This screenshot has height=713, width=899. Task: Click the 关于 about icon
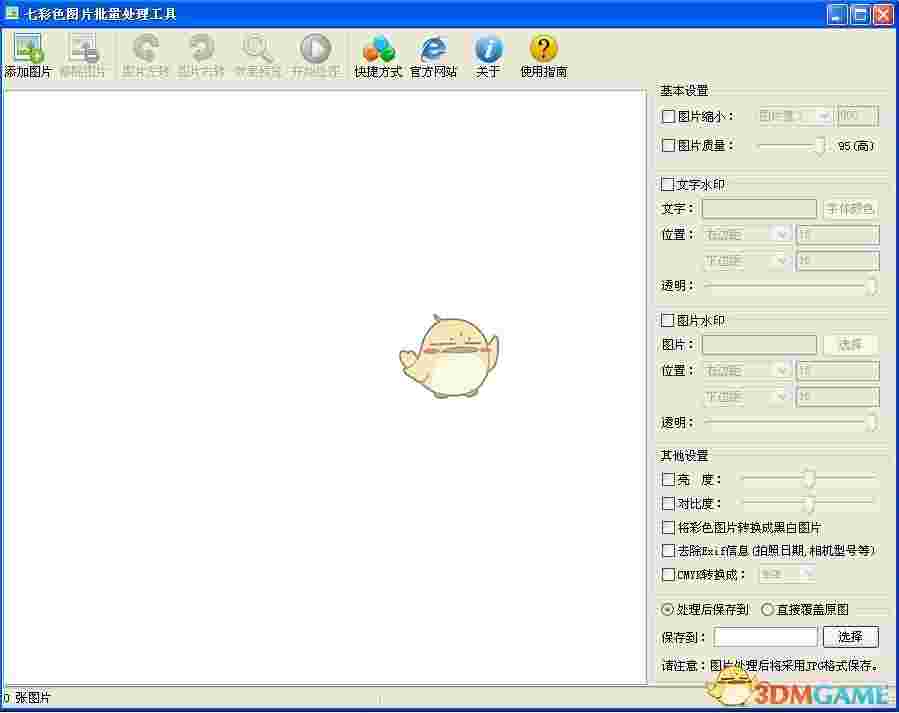tap(487, 52)
